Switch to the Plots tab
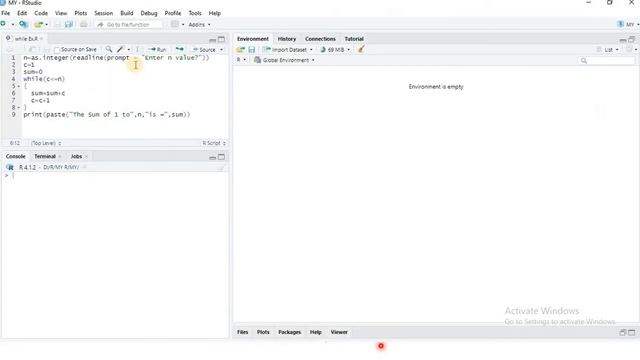Screen dimensions: 640x360 tap(263, 332)
